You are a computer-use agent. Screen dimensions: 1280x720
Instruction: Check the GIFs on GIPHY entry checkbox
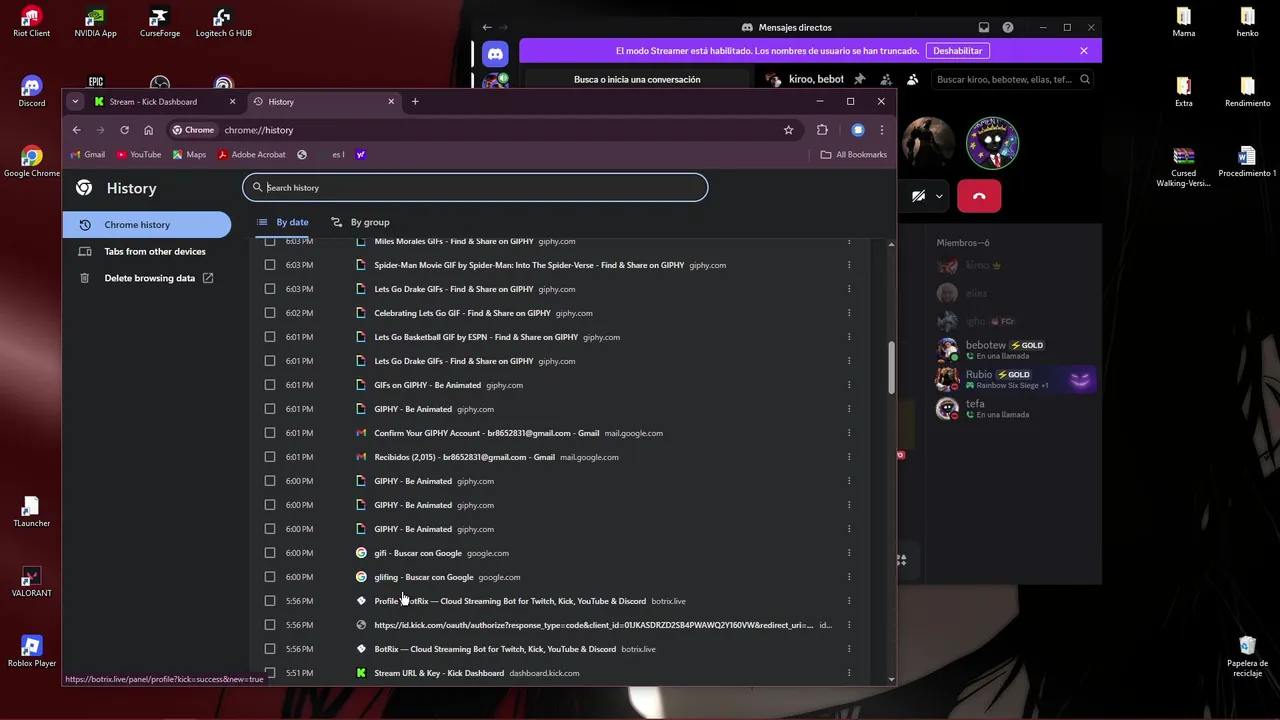click(270, 385)
